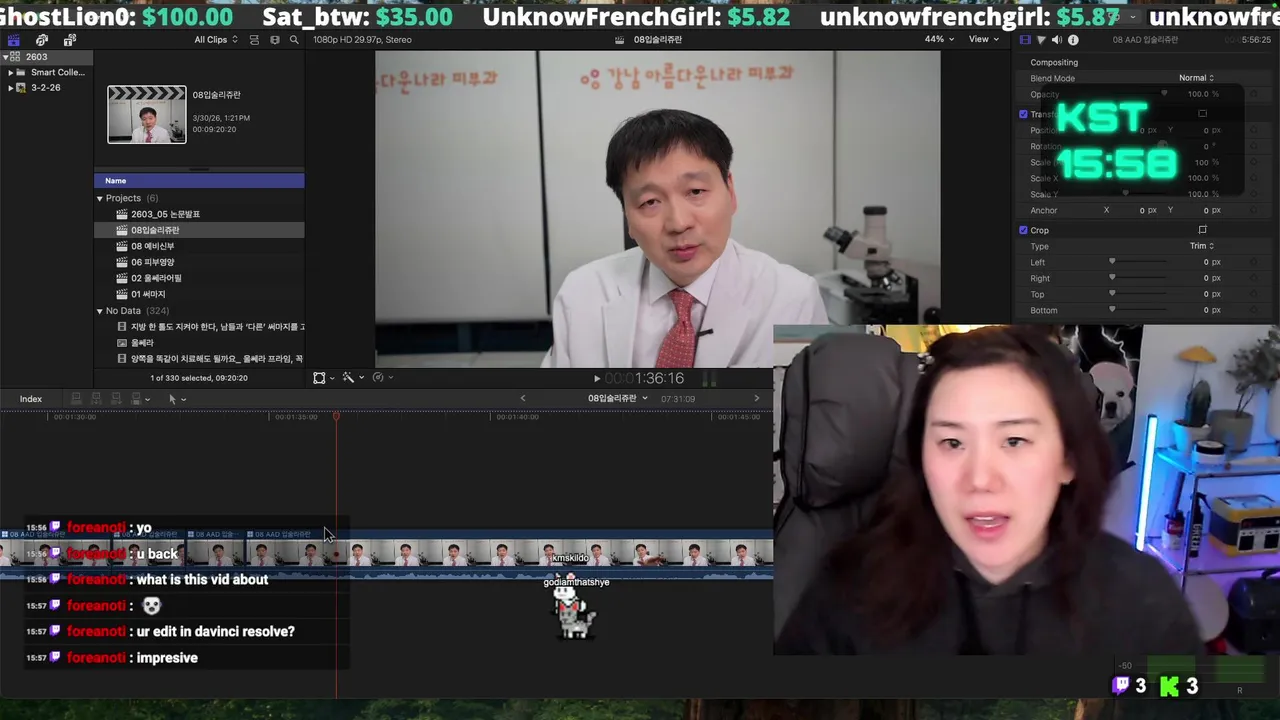
Task: Show the Info inspector icon
Action: pyautogui.click(x=1073, y=40)
